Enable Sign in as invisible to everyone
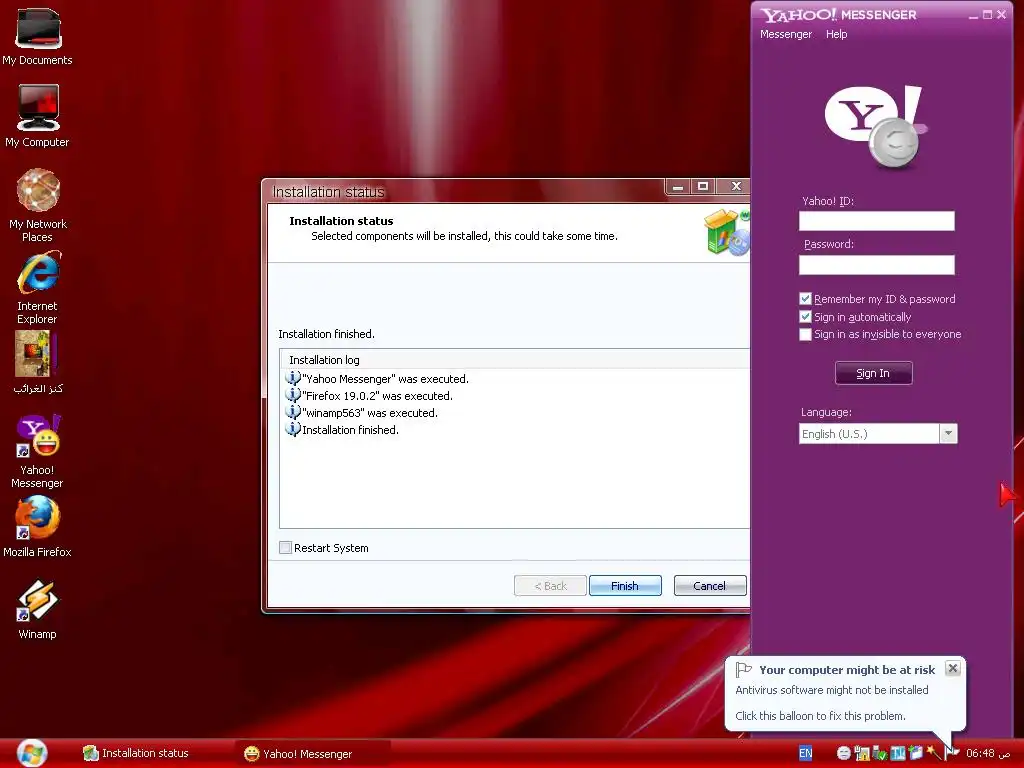Image resolution: width=1024 pixels, height=768 pixels. tap(805, 334)
